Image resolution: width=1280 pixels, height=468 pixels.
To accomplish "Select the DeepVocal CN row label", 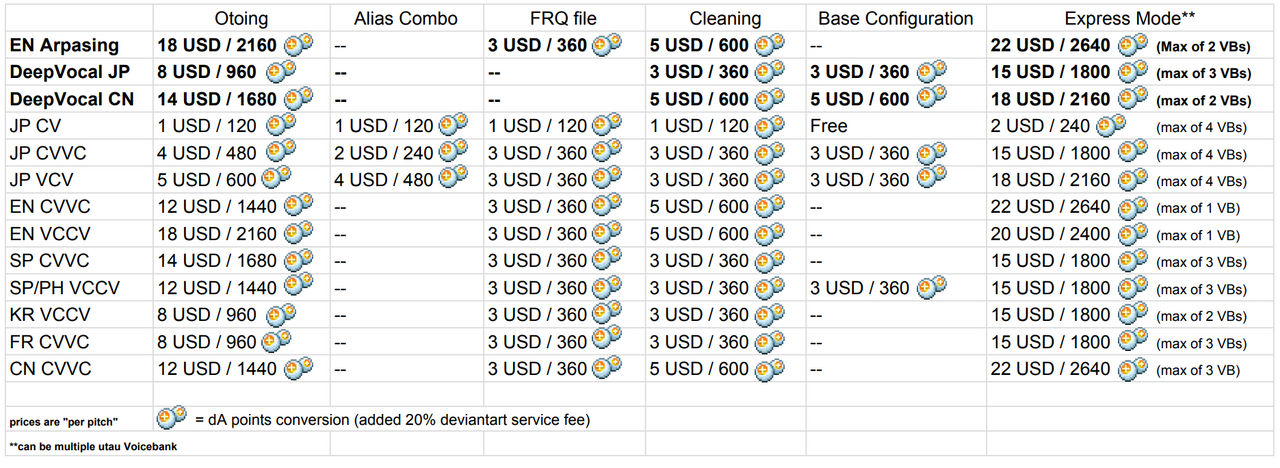I will (x=71, y=99).
